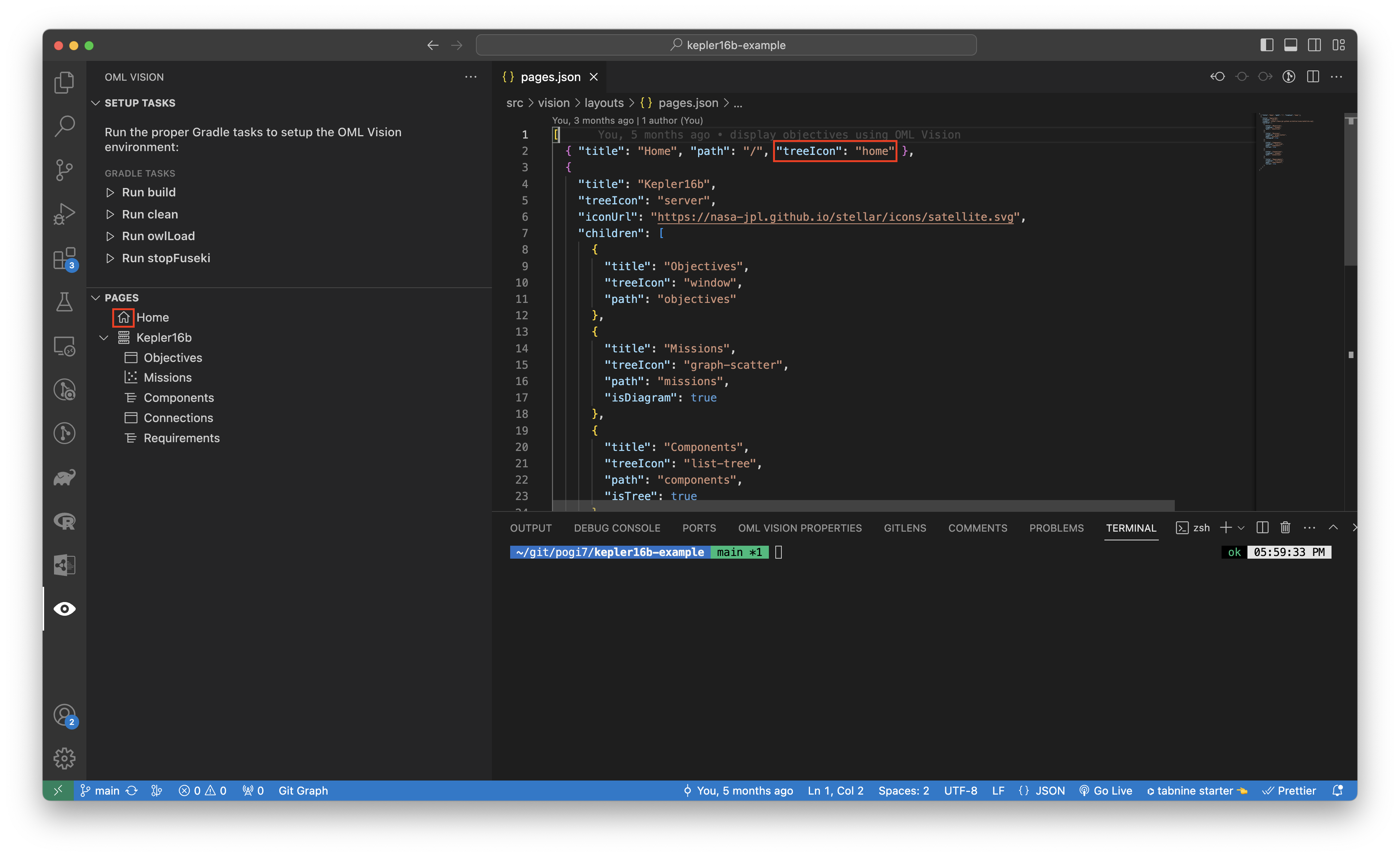Kill the terminal with trash icon
The image size is (1400, 857).
click(1285, 527)
